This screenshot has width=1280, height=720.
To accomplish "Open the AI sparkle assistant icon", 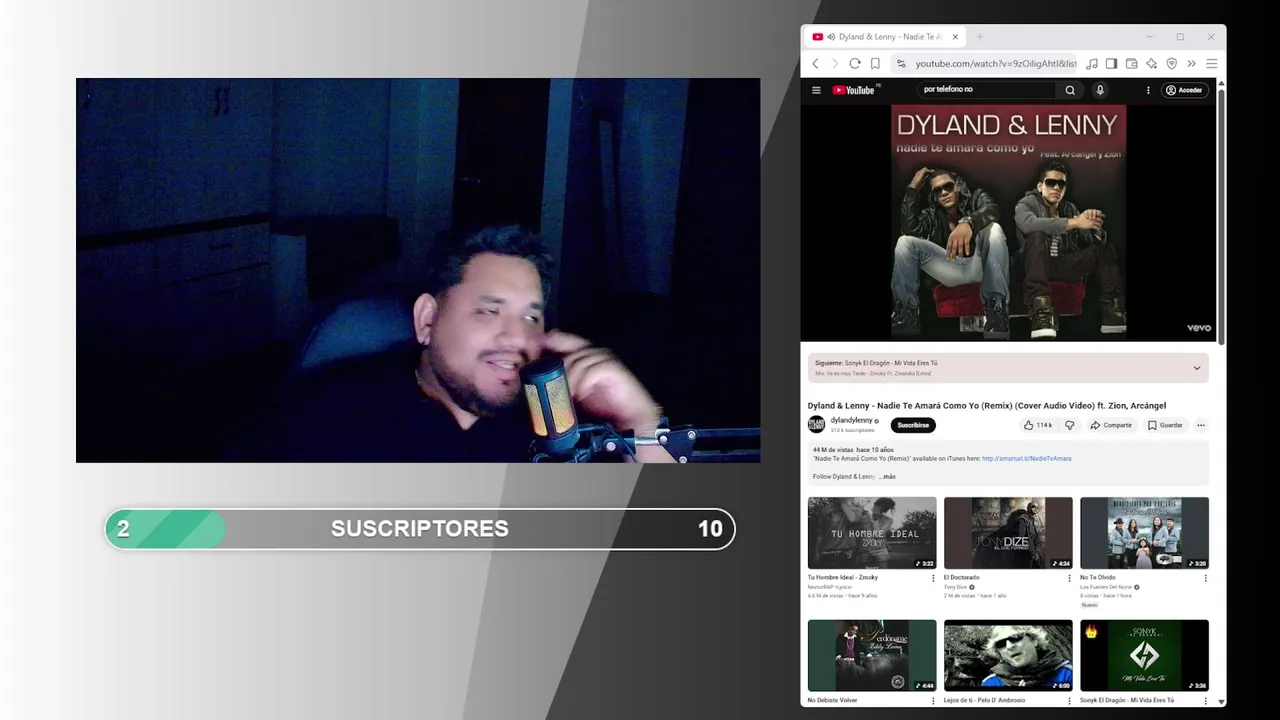I will click(1151, 63).
